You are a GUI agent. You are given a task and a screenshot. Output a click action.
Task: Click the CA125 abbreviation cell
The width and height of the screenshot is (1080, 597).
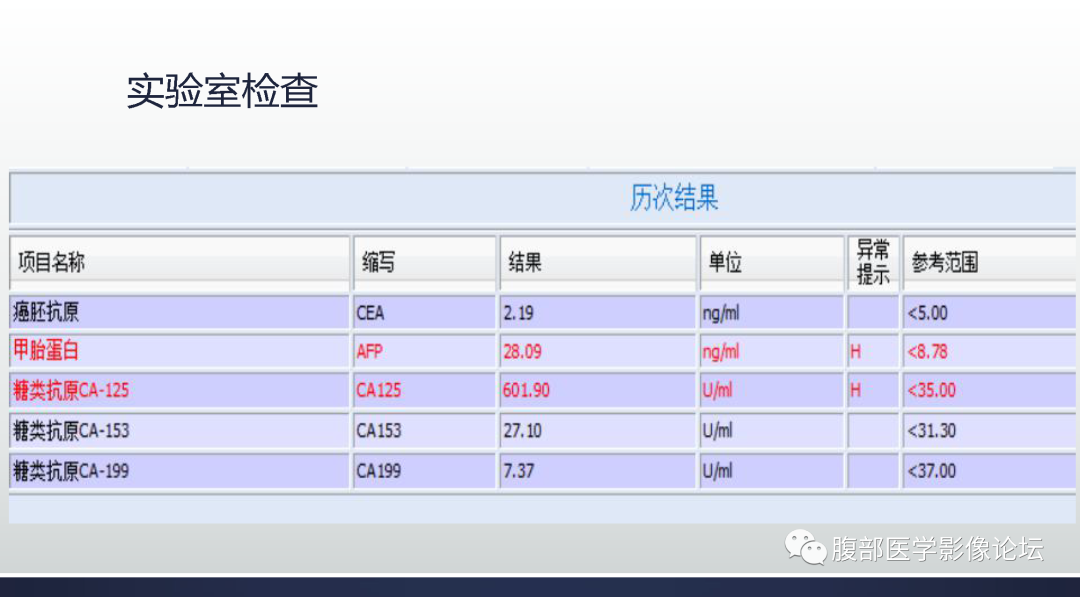424,390
